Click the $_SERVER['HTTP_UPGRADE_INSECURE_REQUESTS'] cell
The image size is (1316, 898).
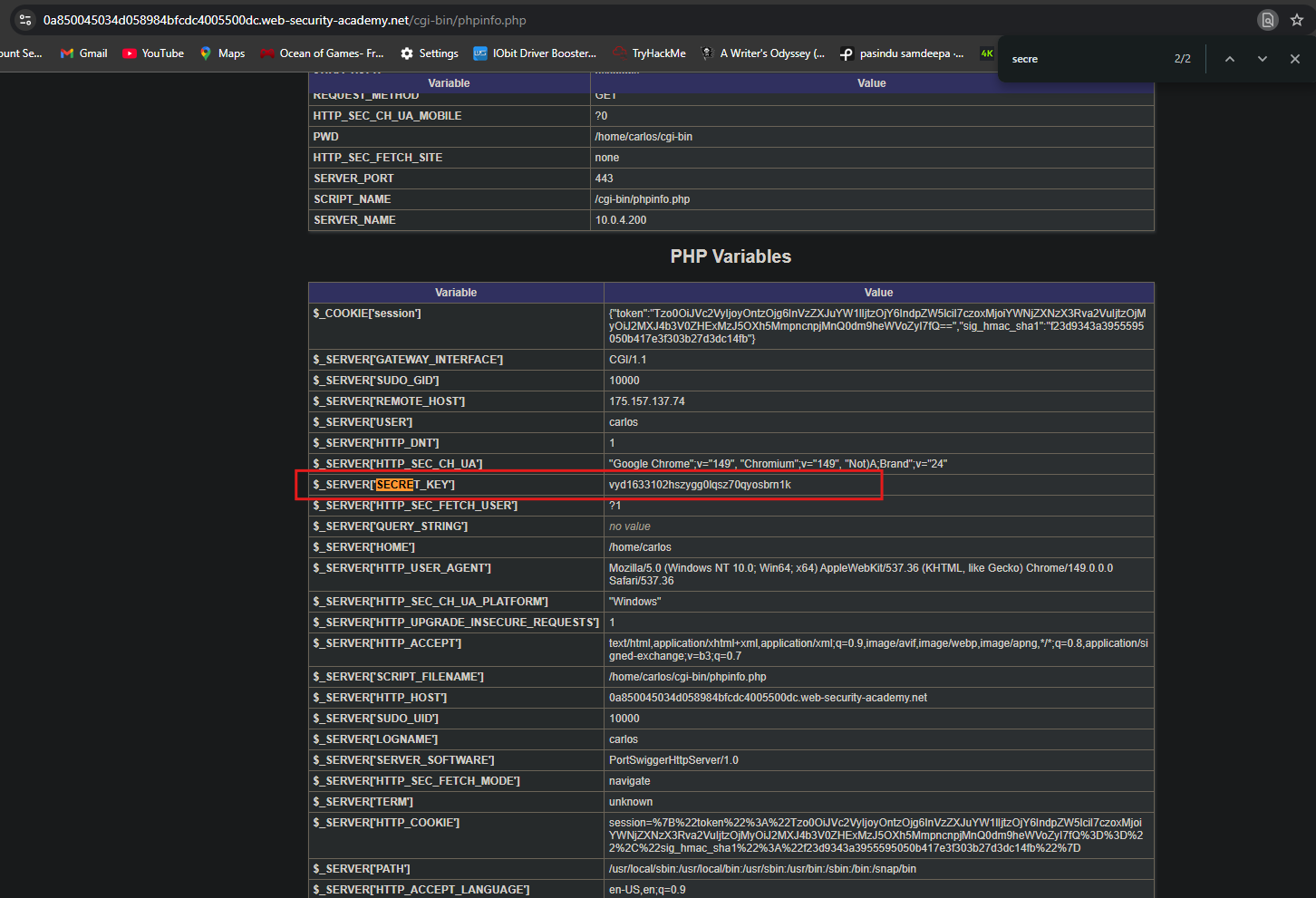pyautogui.click(x=456, y=623)
